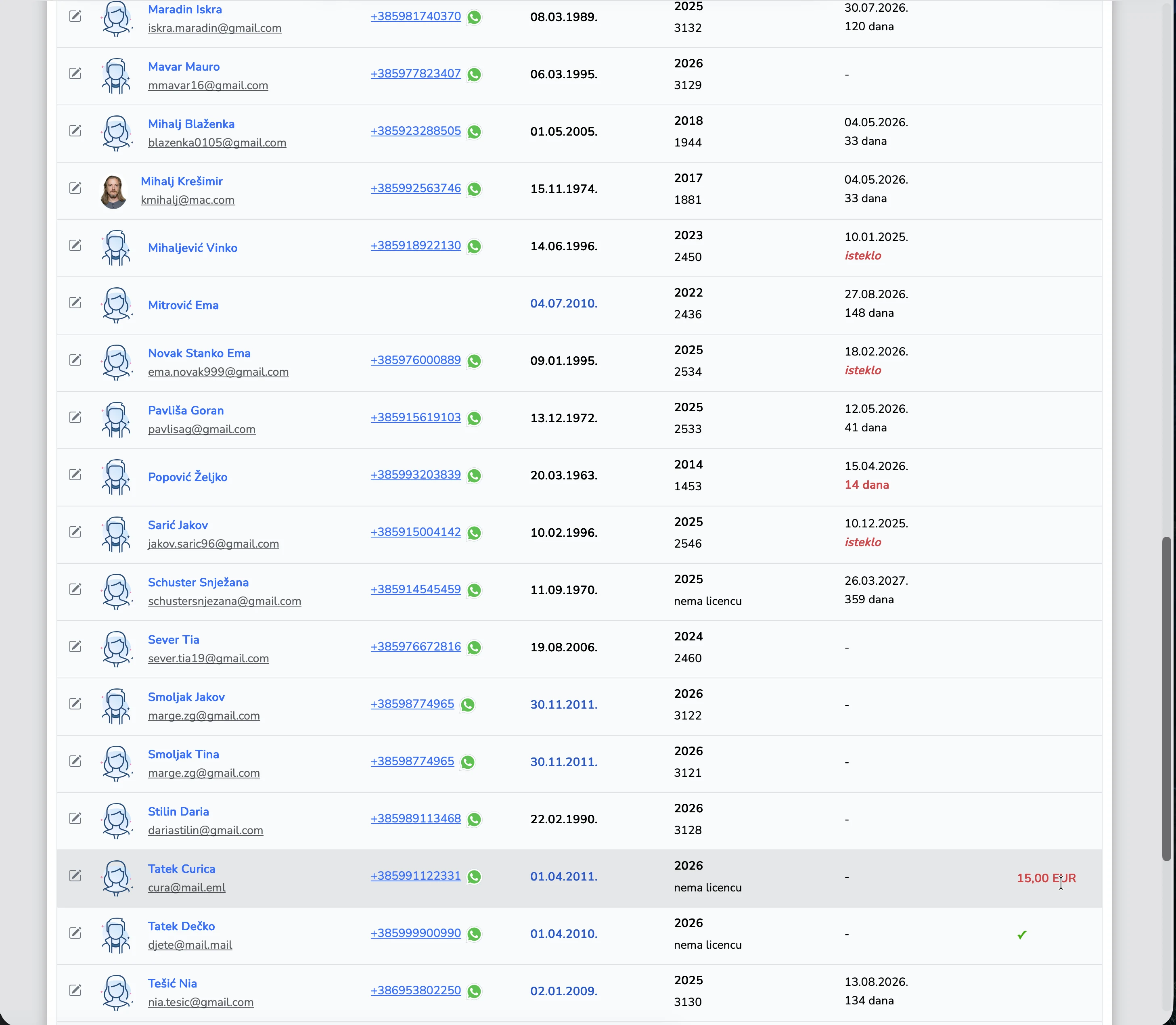
Task: Open Stilin Daria member name
Action: click(178, 811)
